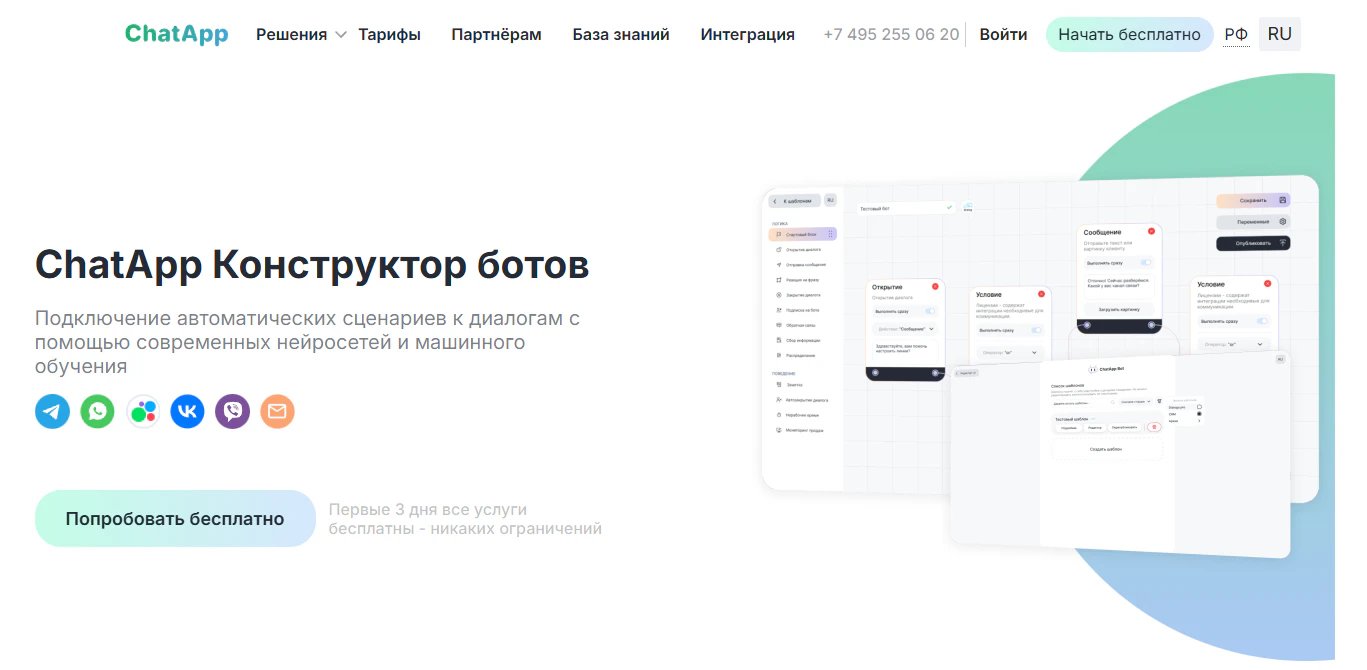The image size is (1367, 670).
Task: Expand the Решения dropdown menu
Action: [x=300, y=34]
